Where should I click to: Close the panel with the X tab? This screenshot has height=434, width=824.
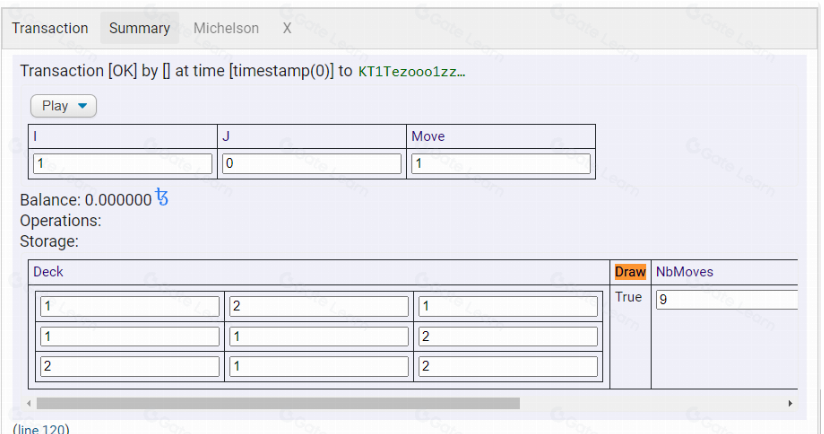pos(287,28)
